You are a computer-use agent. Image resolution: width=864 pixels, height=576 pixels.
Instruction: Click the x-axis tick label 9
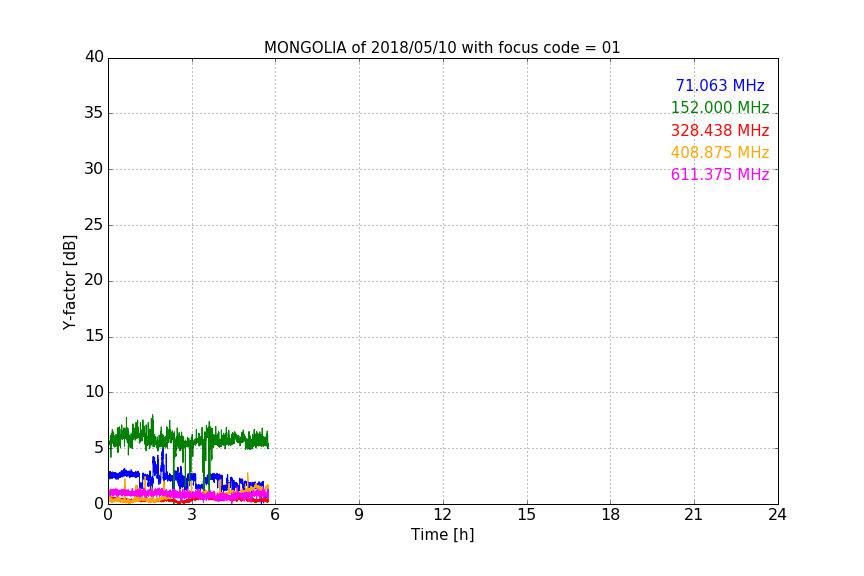359,515
